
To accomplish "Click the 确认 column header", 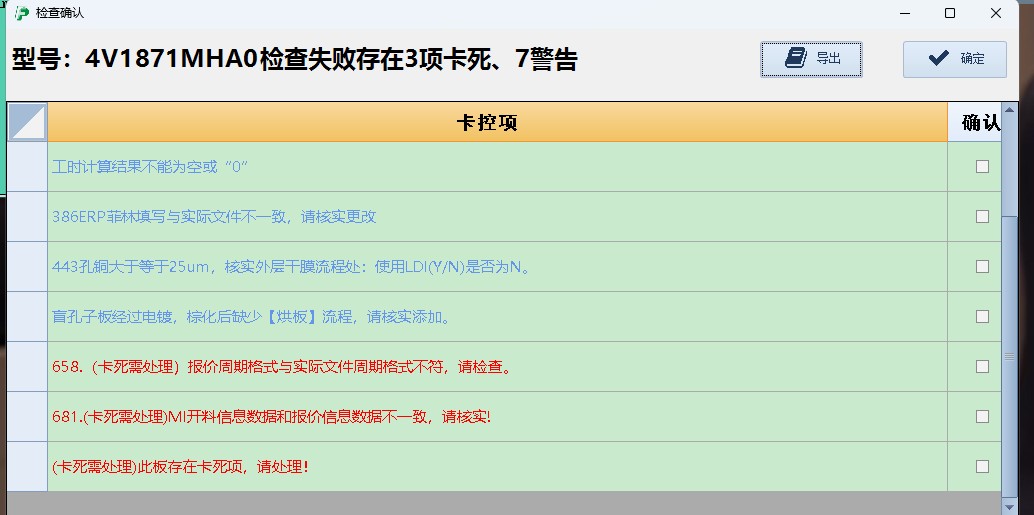I will coord(975,122).
